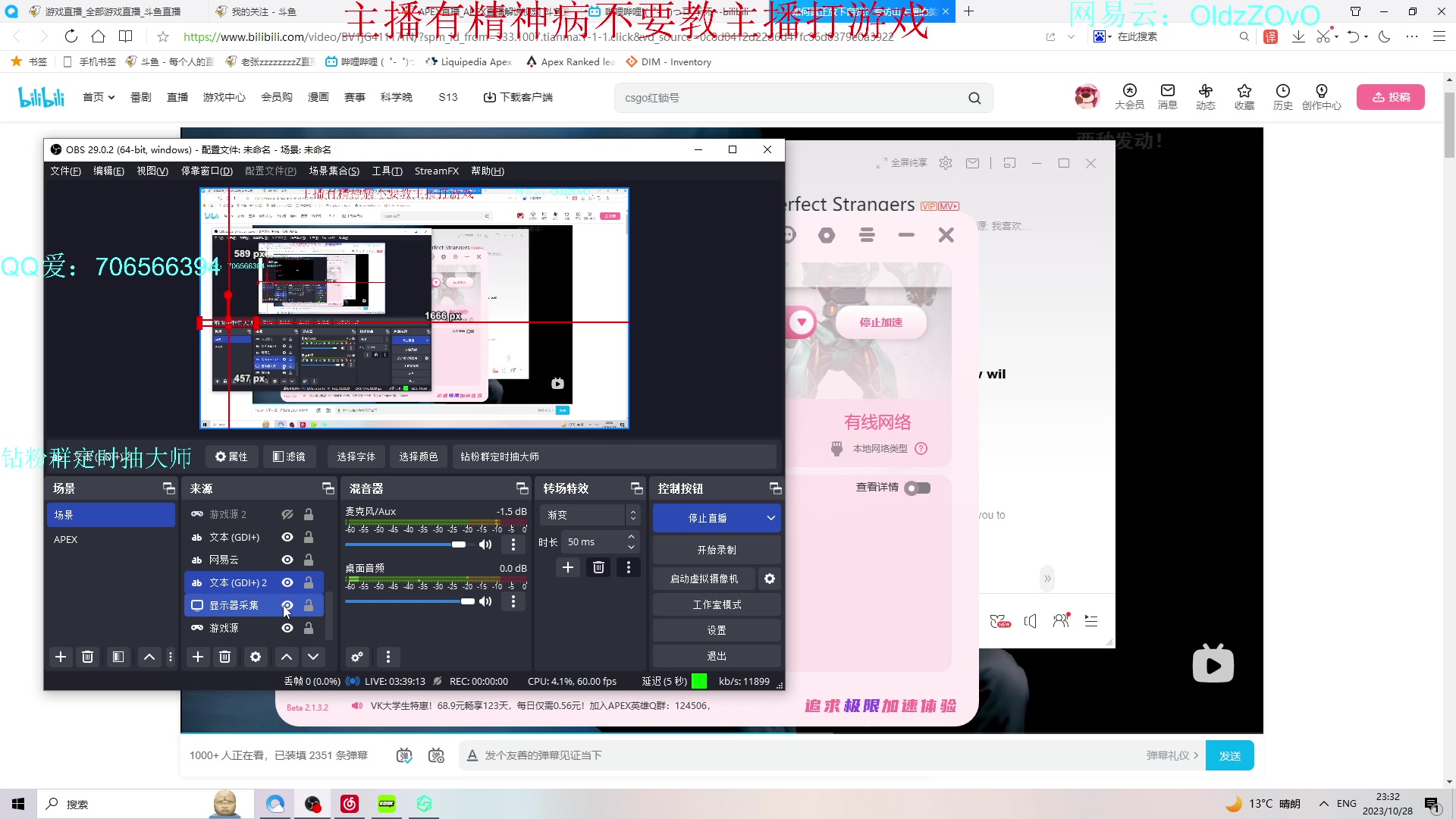Click the 停止加速 button
Screen dimensions: 1456x819
[x=881, y=322]
